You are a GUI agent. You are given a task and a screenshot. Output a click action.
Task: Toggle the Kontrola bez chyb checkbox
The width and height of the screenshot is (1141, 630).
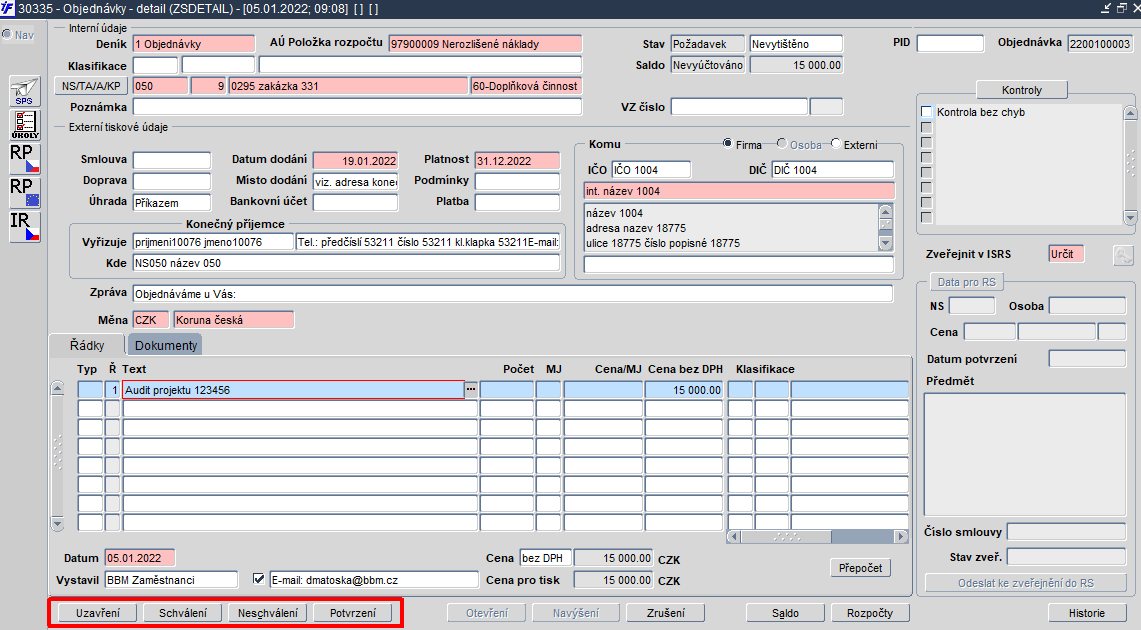click(926, 112)
